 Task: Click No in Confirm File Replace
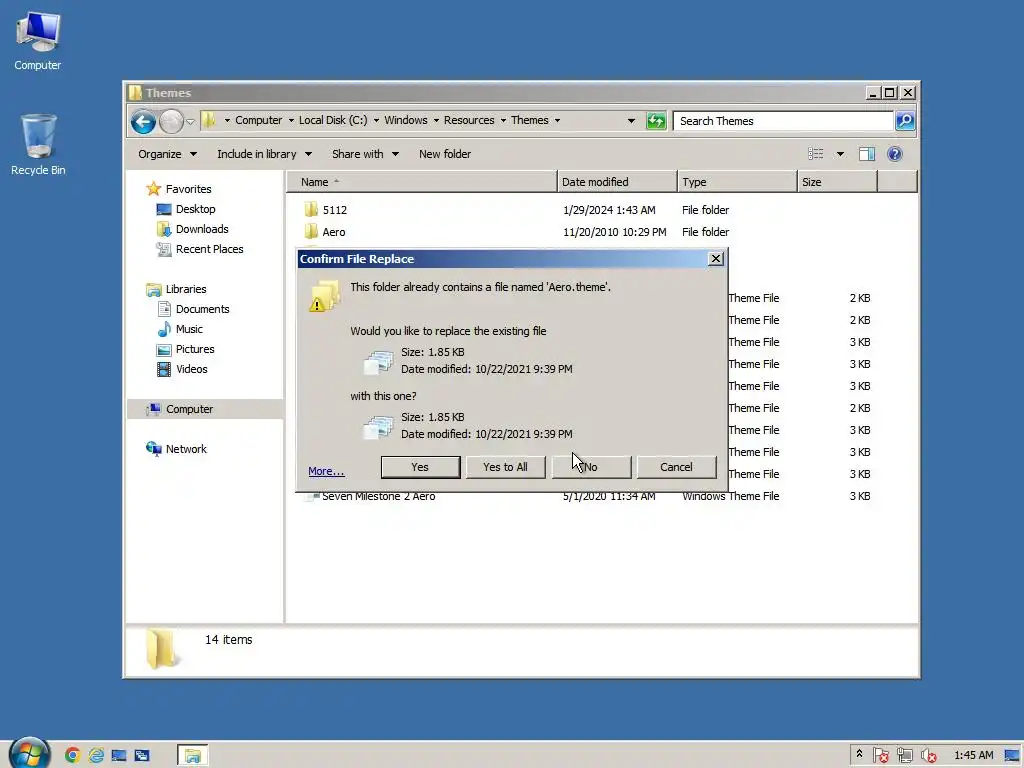tap(591, 467)
